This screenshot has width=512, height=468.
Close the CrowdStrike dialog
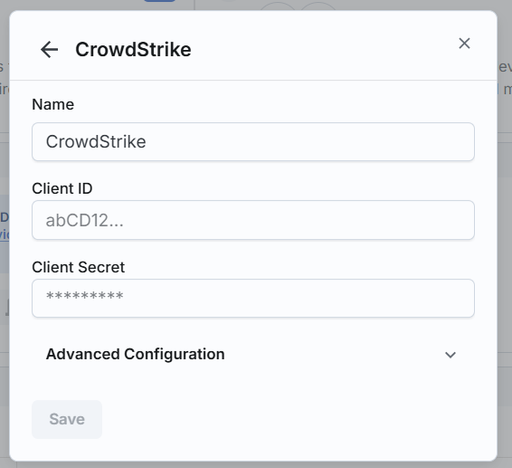pos(464,43)
